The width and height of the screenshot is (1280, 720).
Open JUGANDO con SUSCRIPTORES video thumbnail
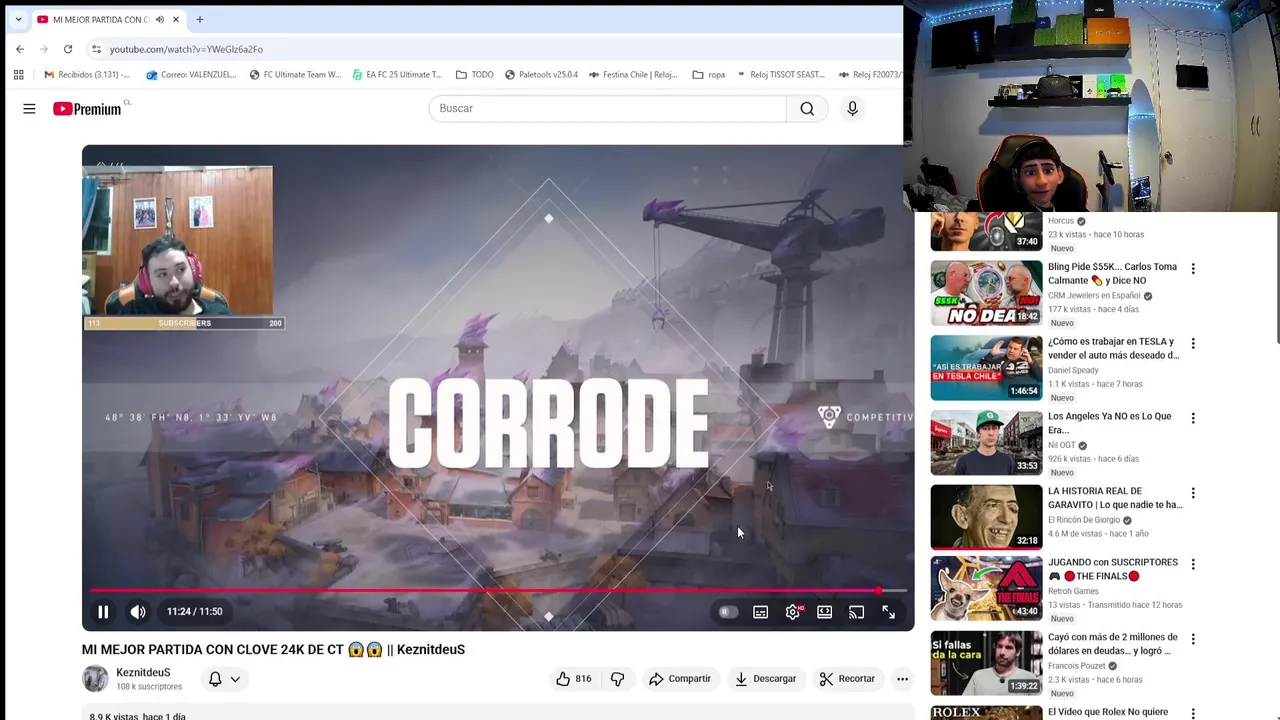(x=986, y=589)
